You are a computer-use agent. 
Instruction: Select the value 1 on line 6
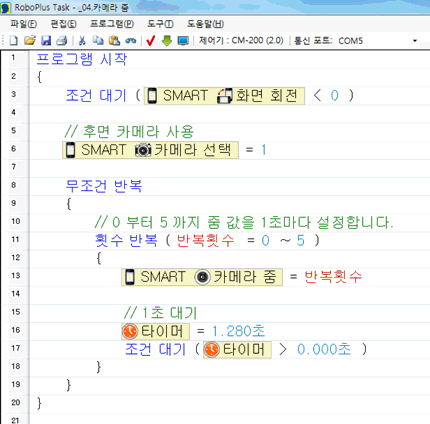pyautogui.click(x=264, y=150)
